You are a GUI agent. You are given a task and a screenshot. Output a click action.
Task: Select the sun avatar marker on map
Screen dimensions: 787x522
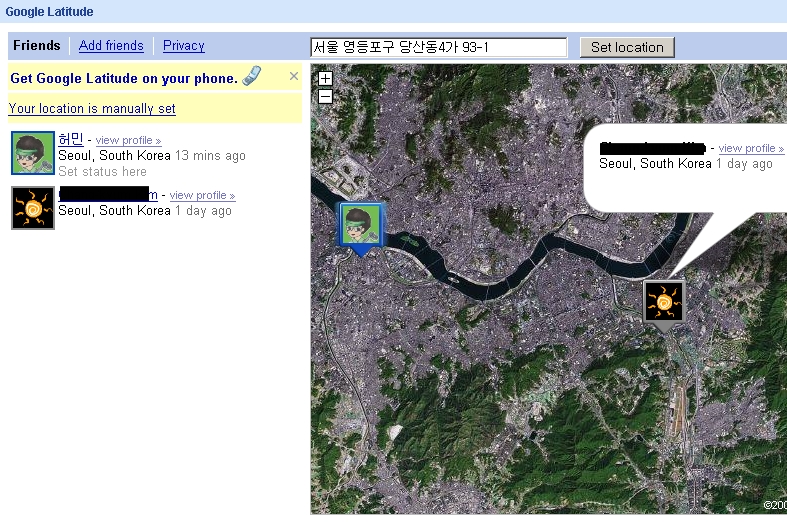tap(664, 305)
